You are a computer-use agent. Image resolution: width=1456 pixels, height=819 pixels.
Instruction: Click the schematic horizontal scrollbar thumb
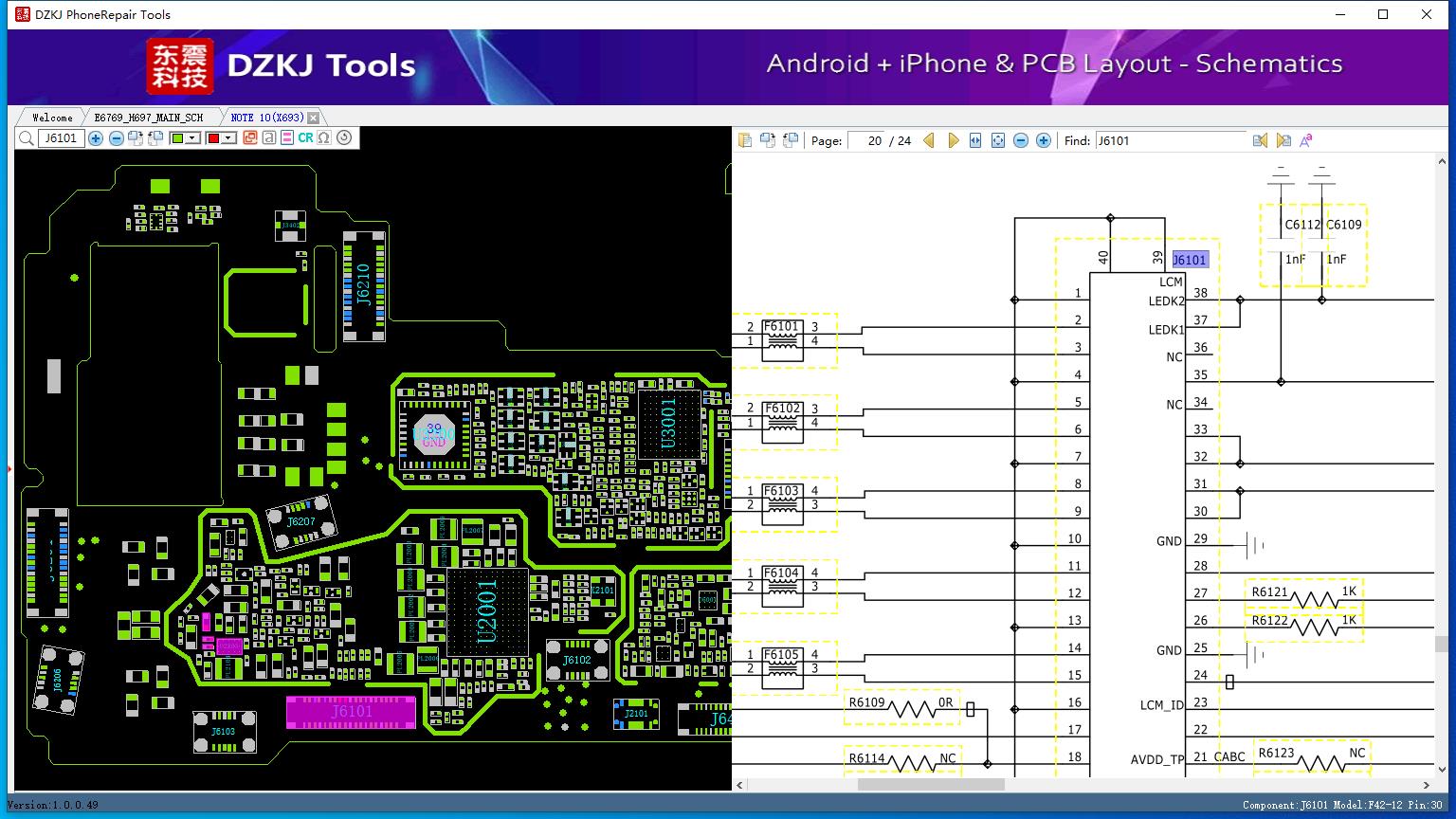coord(931,784)
